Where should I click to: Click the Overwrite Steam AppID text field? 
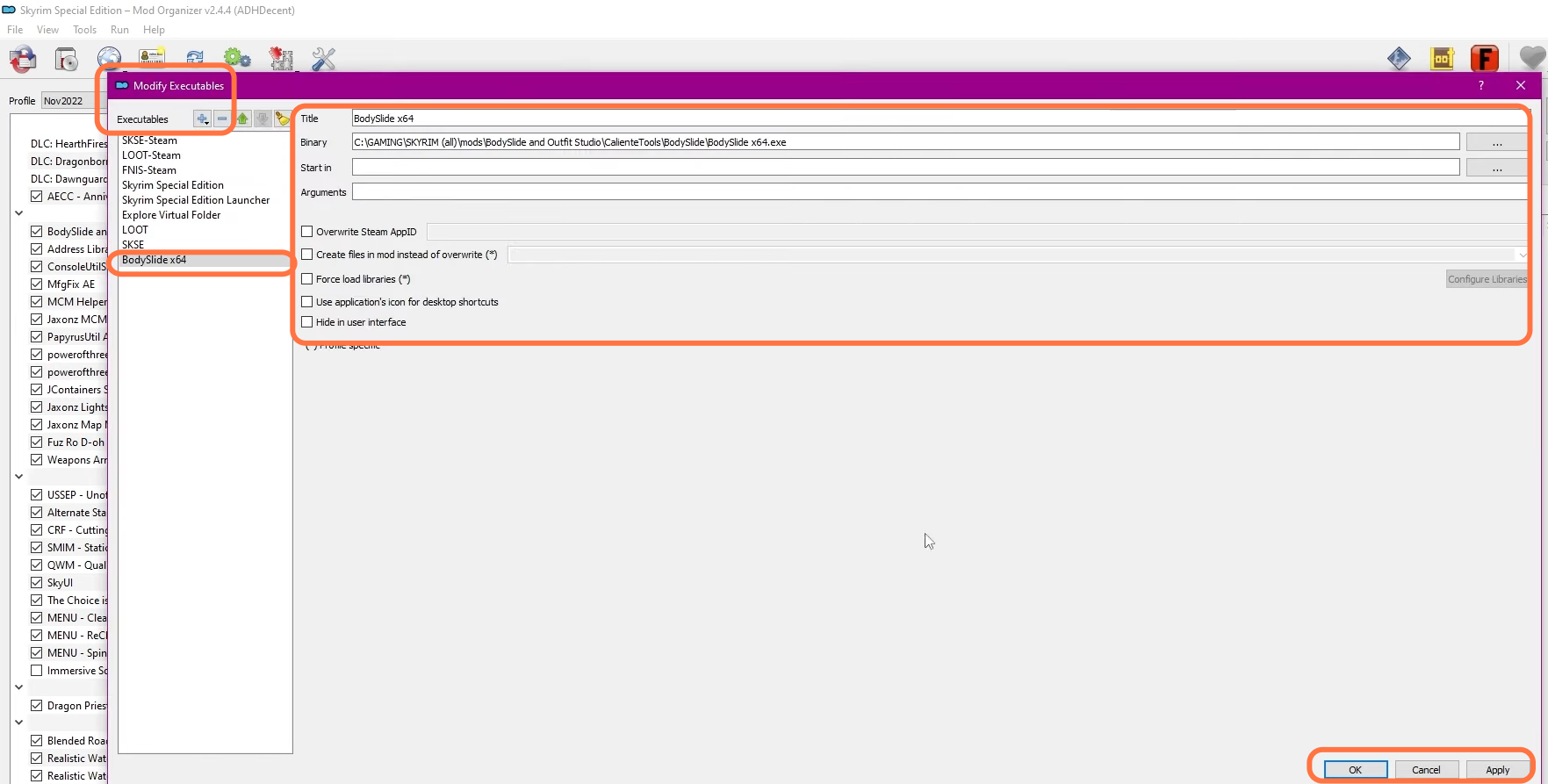[977, 232]
